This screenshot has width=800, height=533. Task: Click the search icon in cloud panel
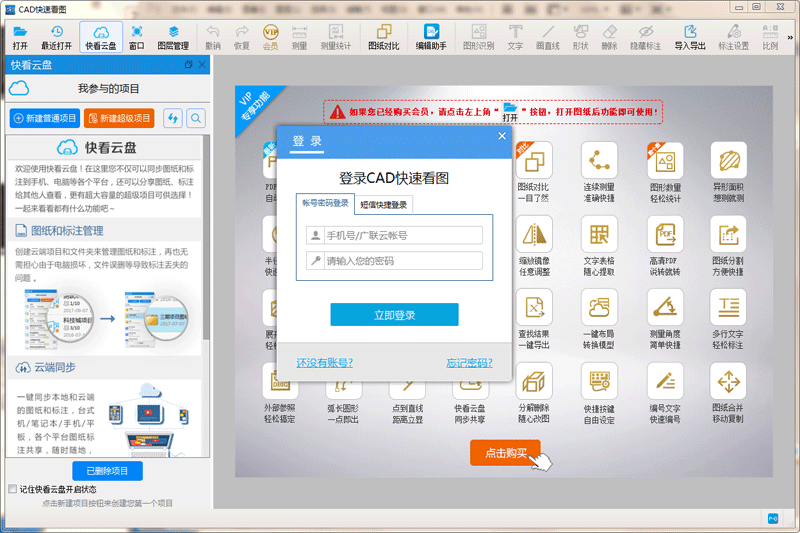pos(196,119)
